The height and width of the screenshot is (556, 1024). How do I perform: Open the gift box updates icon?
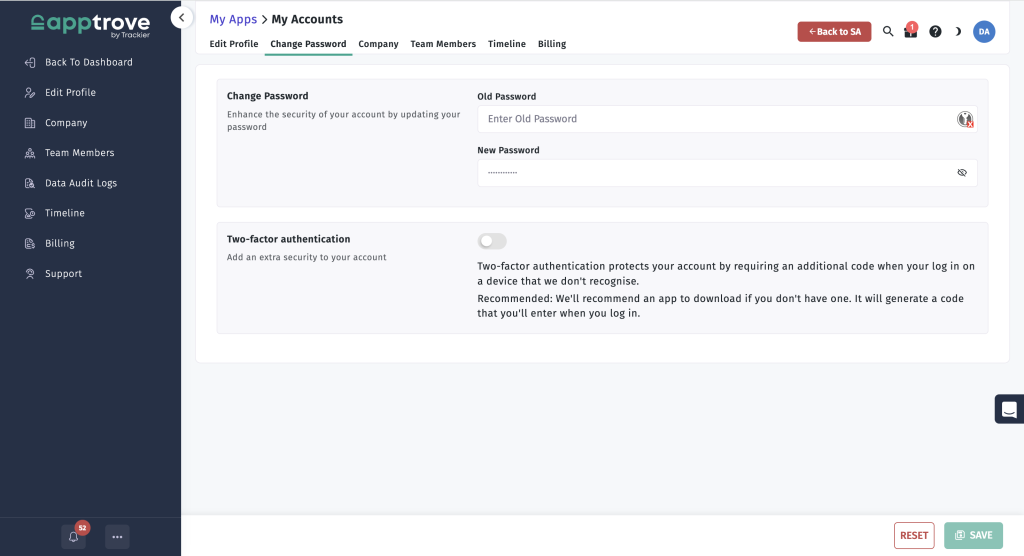(910, 31)
